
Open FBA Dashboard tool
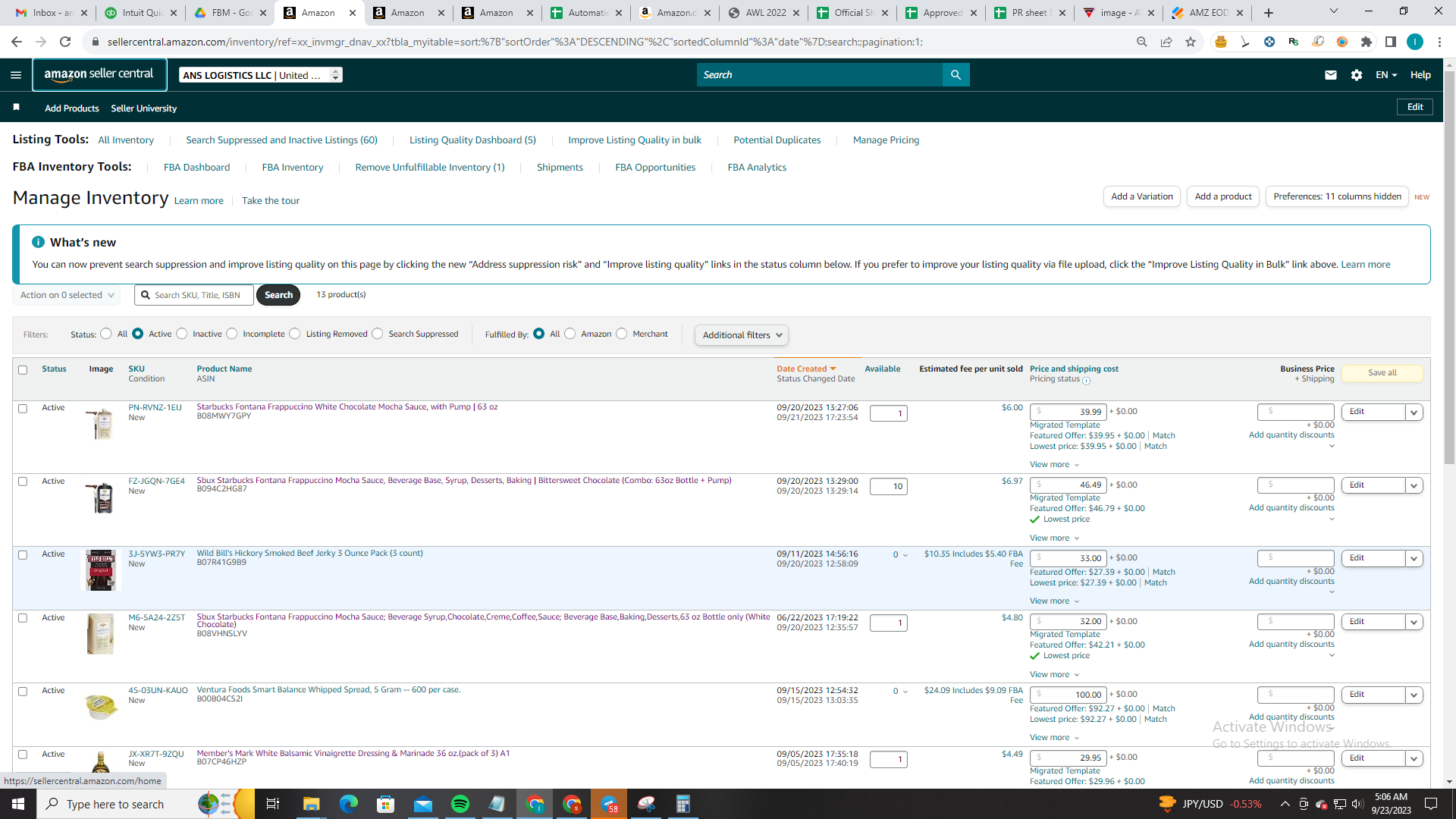coord(196,168)
